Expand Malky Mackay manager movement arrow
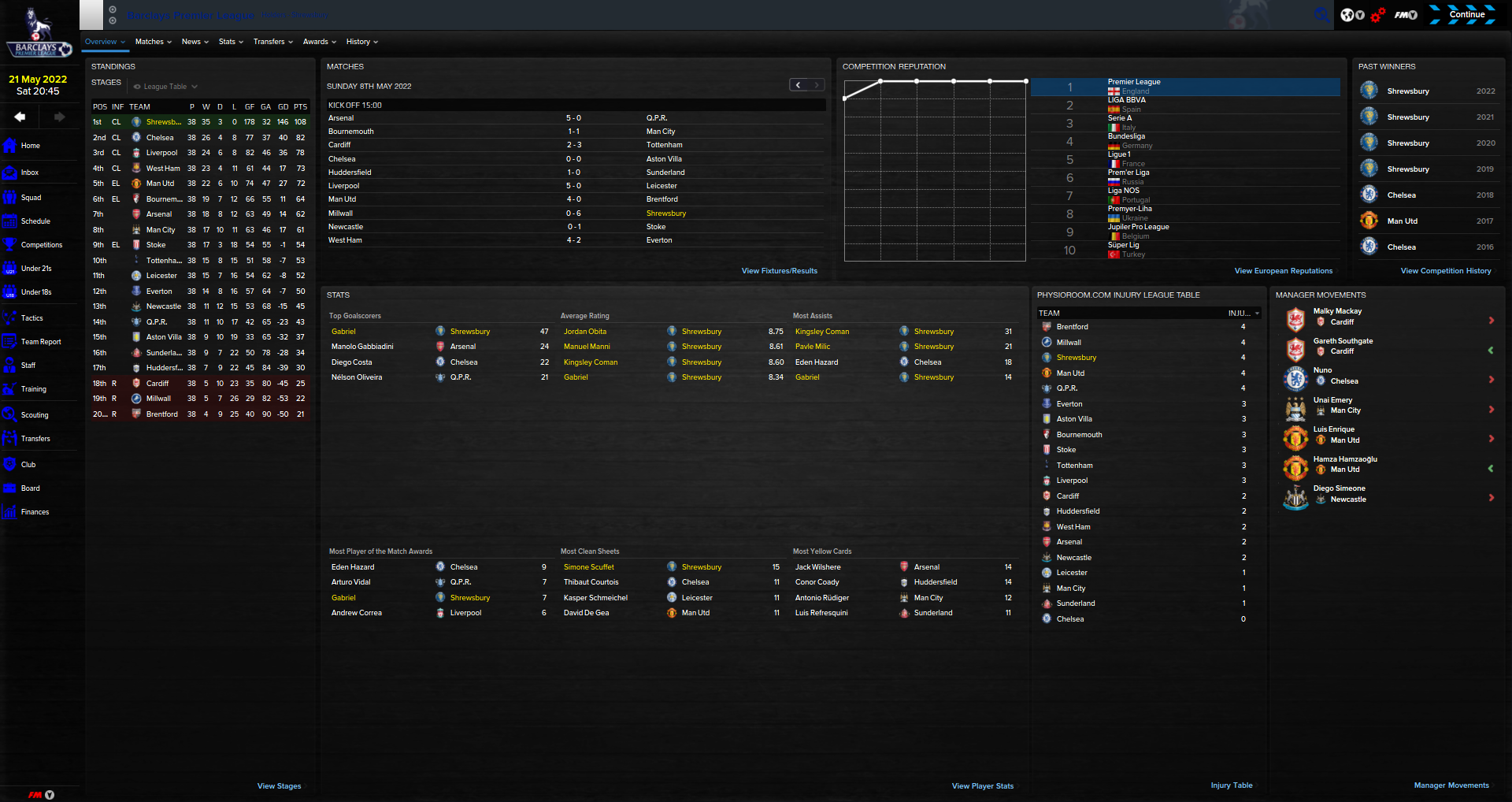Viewport: 1512px width, 802px height. click(1492, 320)
